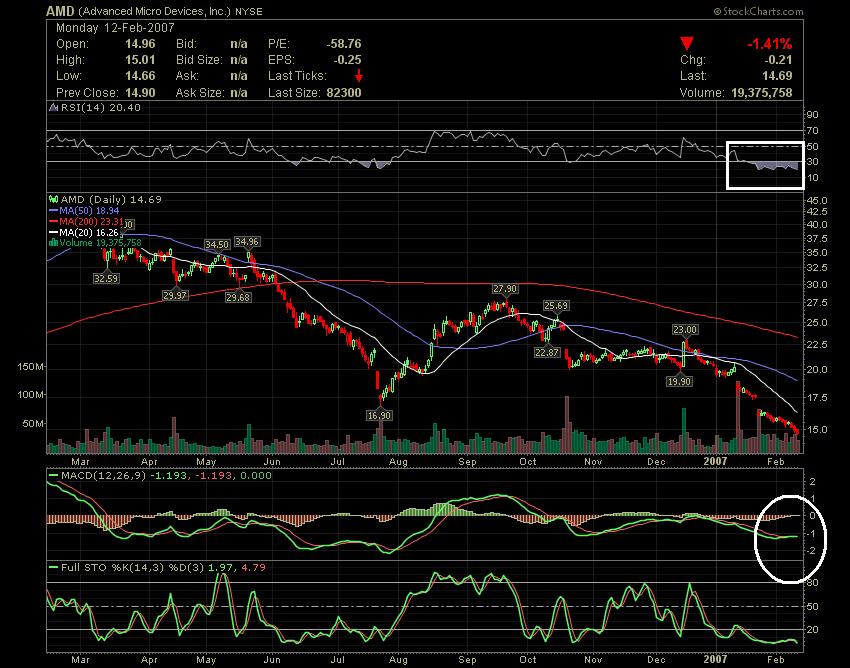Click the 'MA(50) 18.94' legend entry
The height and width of the screenshot is (668, 850).
click(x=89, y=210)
